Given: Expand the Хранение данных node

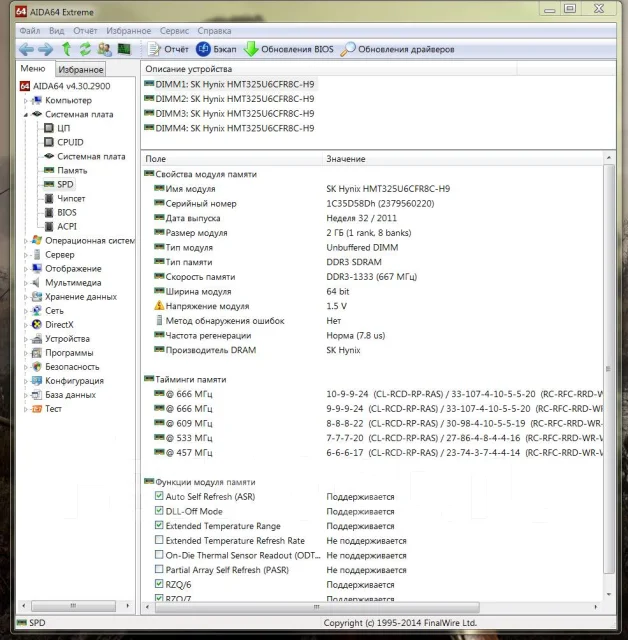Looking at the screenshot, I should coord(25,297).
